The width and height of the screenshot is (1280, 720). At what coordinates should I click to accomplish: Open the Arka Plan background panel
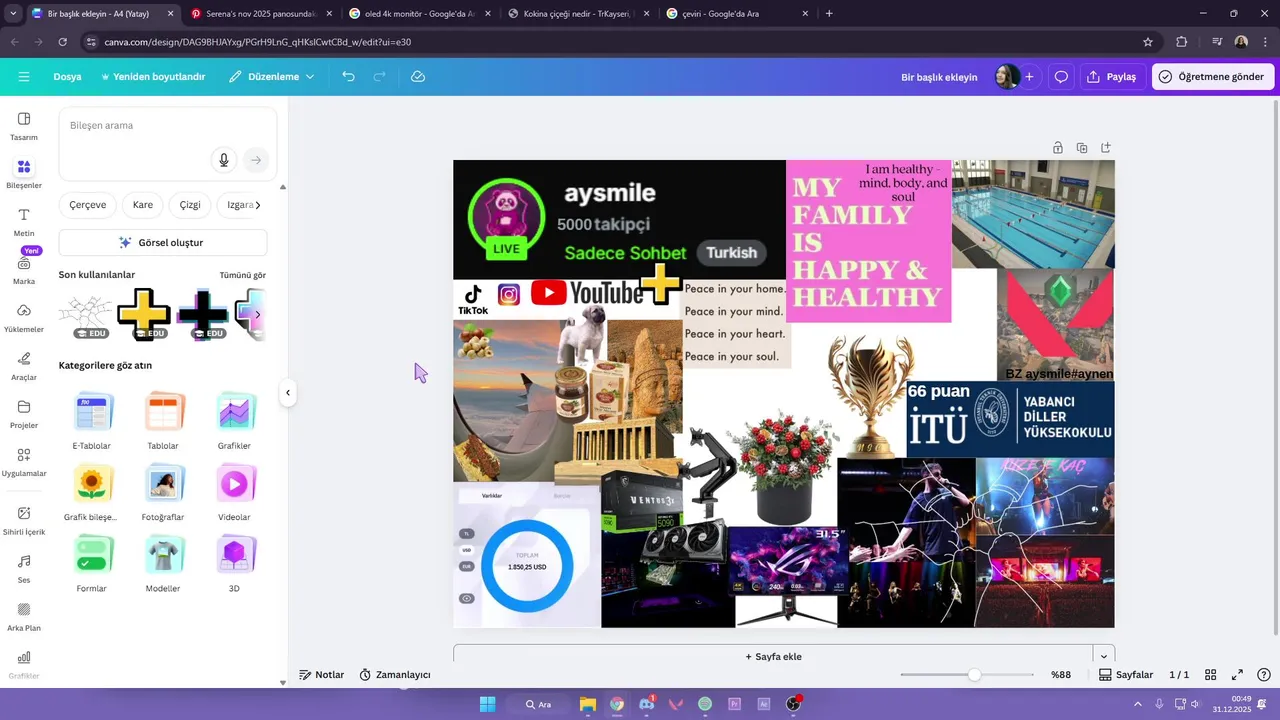click(24, 616)
